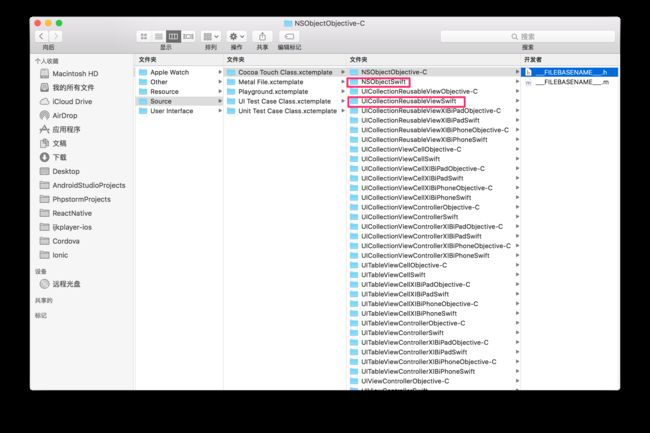Select Cocoa Touch Class.xctemplate

point(286,72)
